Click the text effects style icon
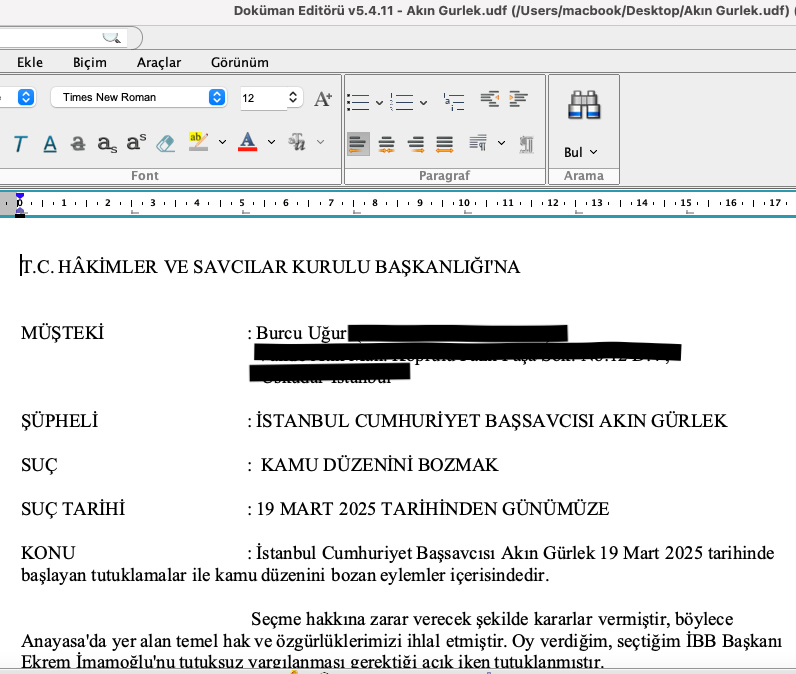Viewport: 796px width, 674px height. 297,142
